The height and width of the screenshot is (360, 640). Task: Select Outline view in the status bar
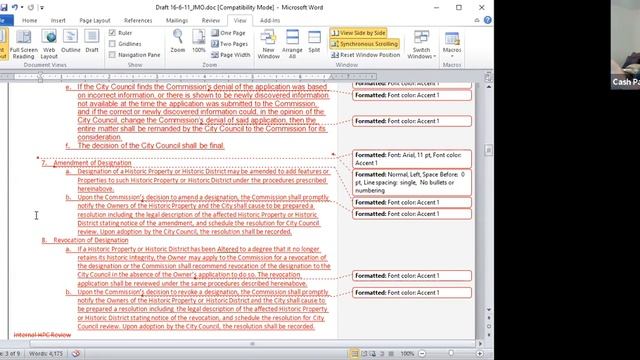tap(382, 353)
